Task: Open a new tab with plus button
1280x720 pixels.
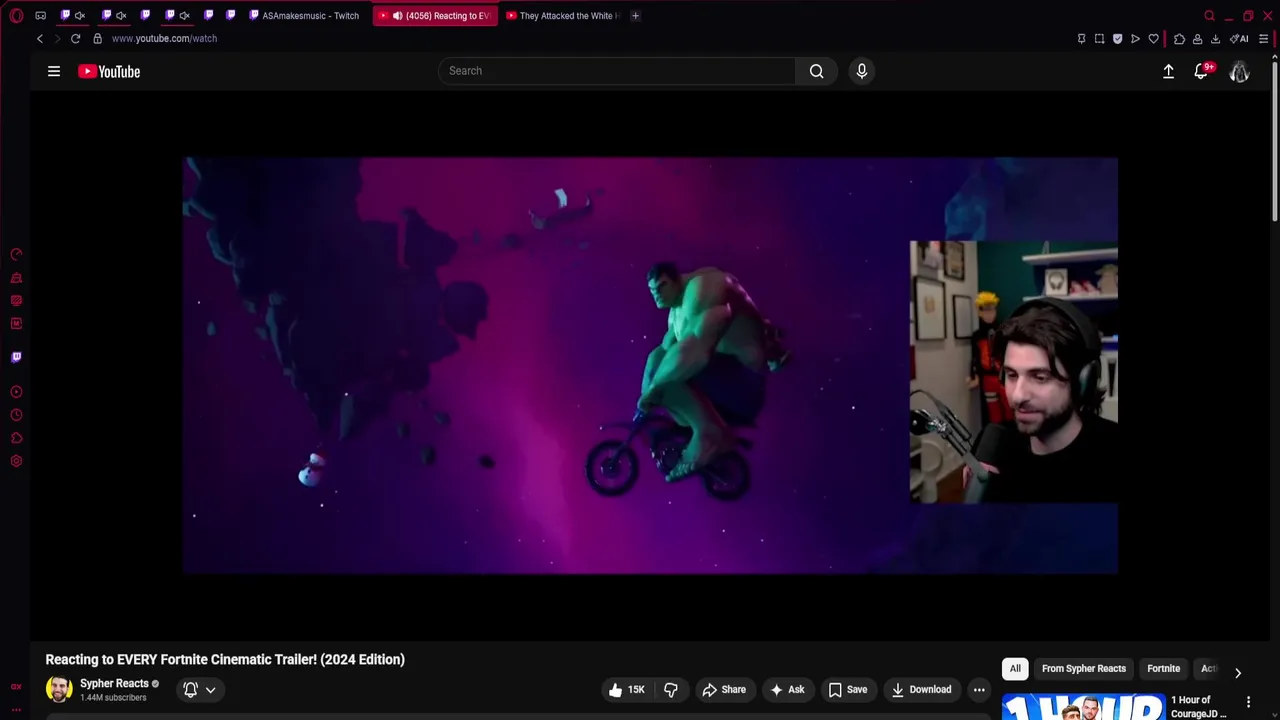Action: (x=635, y=16)
